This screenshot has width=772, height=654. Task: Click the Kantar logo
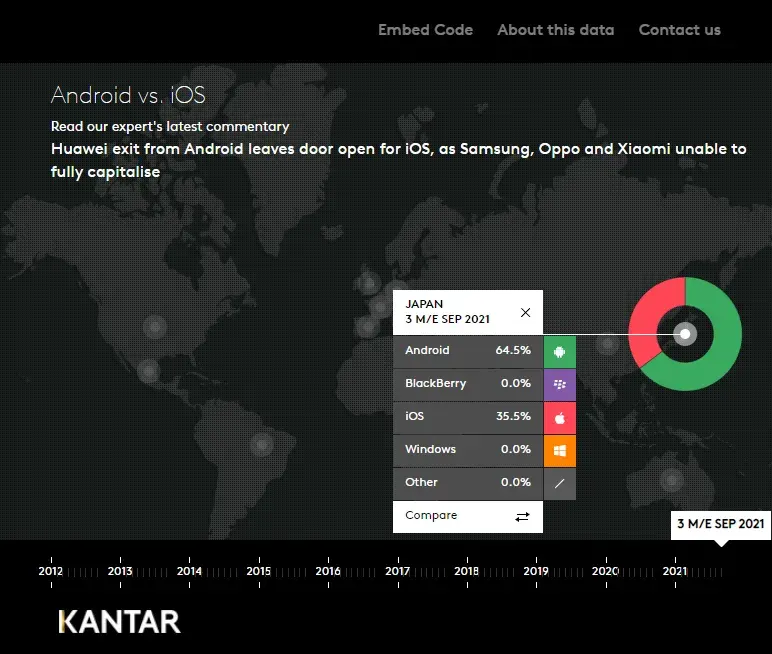point(119,621)
